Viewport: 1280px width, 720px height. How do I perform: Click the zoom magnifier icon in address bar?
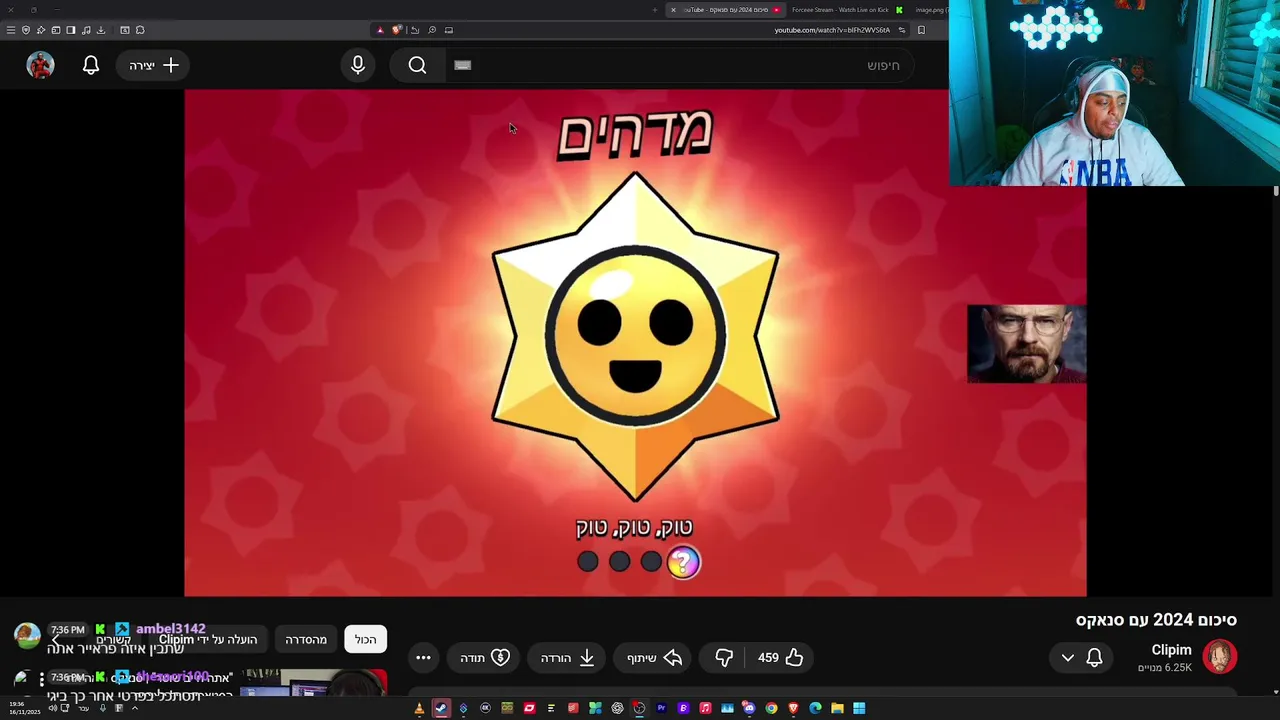[x=432, y=30]
